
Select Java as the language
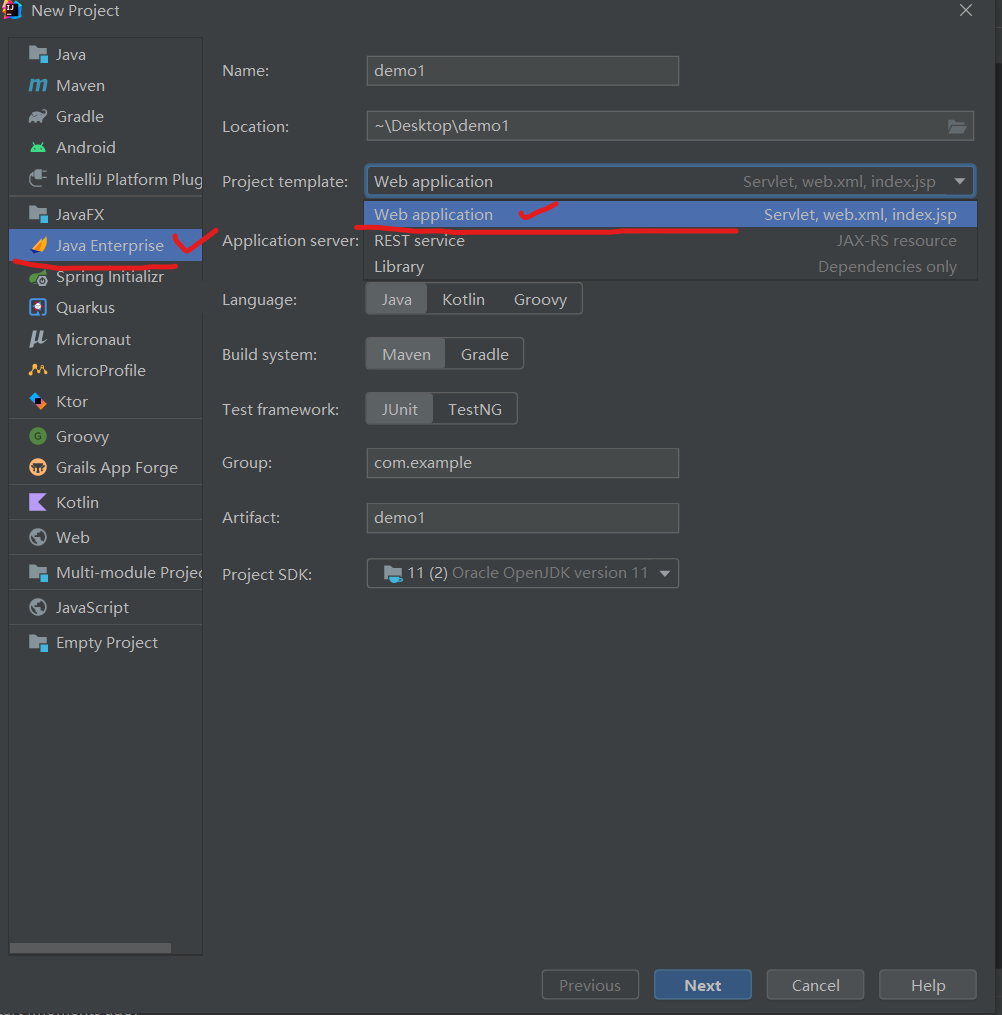[397, 300]
